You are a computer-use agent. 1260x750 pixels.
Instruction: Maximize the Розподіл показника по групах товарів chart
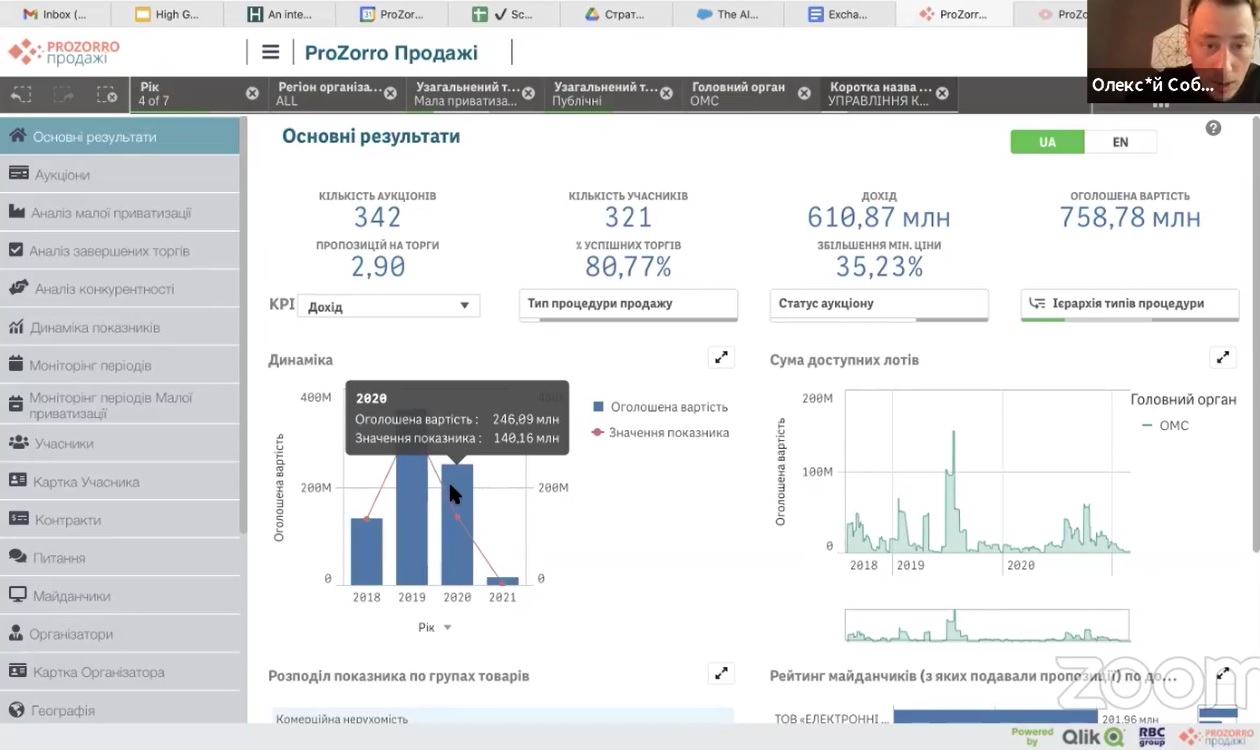point(721,674)
